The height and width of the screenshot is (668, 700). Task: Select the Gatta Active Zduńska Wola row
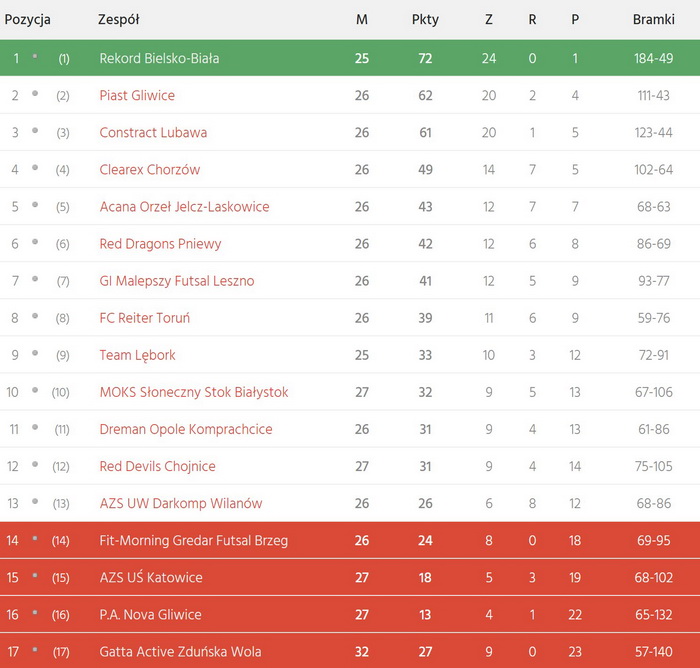(x=350, y=652)
